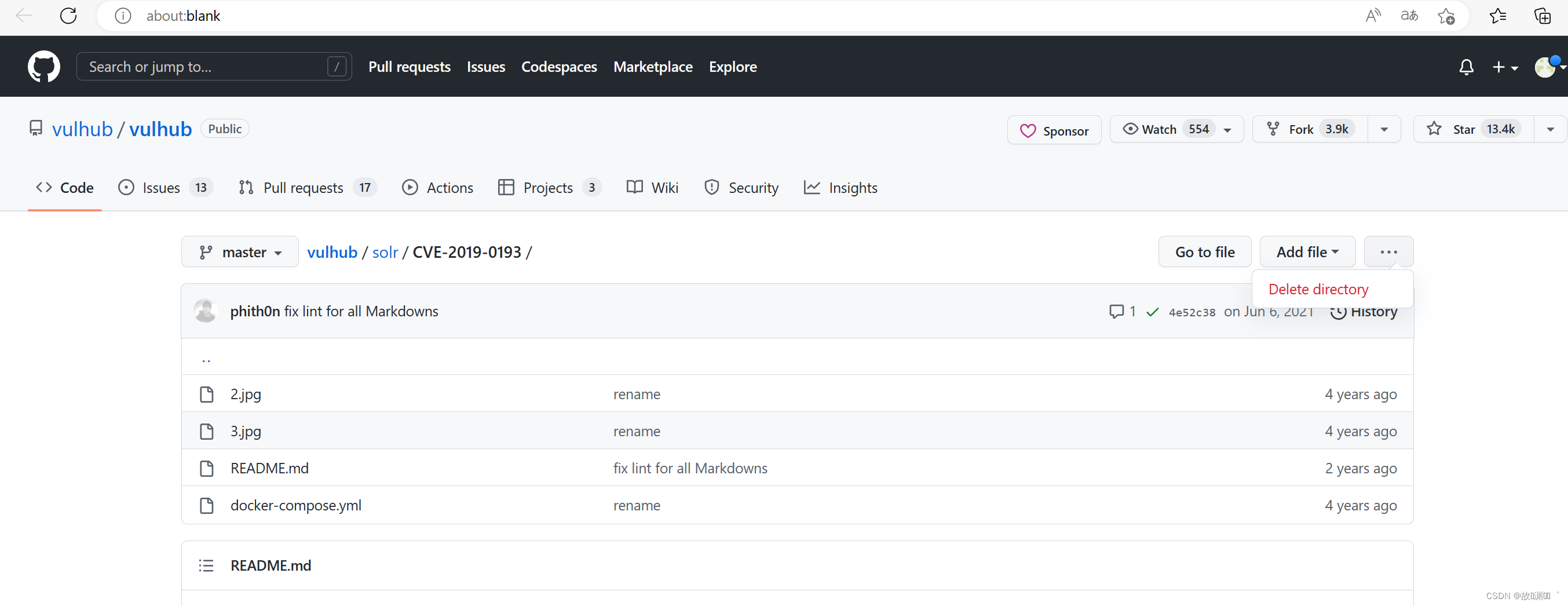Click the vulhub owner link in the title
The image size is (1568, 606).
82,129
